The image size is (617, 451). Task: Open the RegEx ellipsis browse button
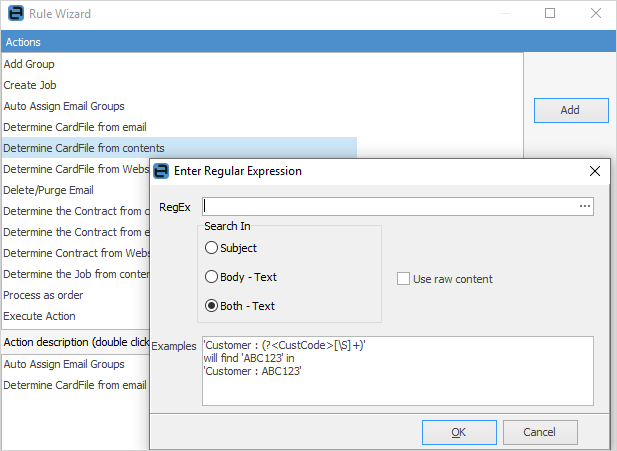coord(585,207)
